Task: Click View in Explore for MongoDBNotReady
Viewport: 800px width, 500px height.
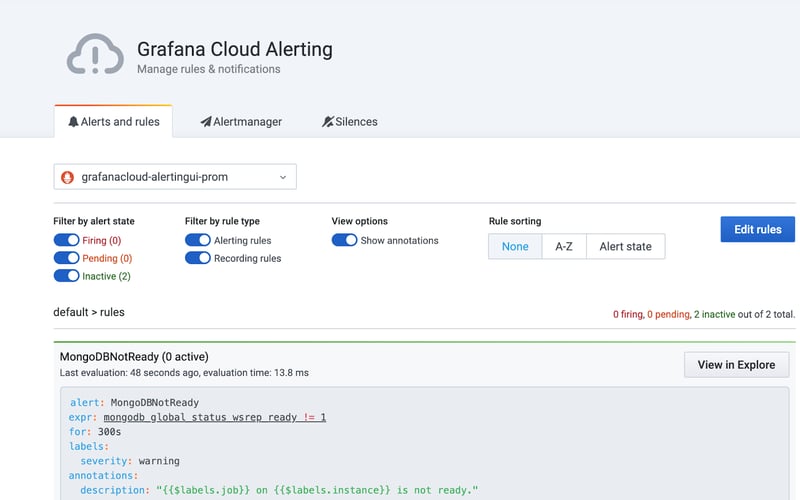Action: (x=736, y=365)
